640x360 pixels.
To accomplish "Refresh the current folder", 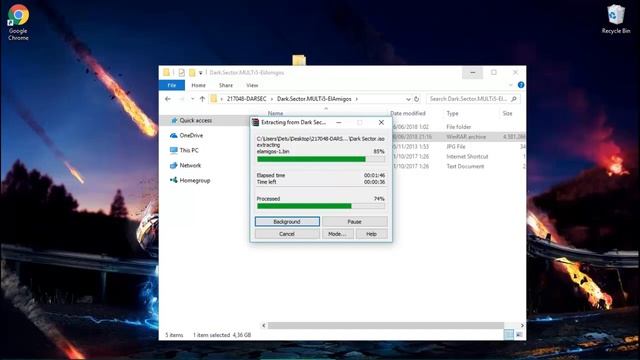I will point(416,99).
